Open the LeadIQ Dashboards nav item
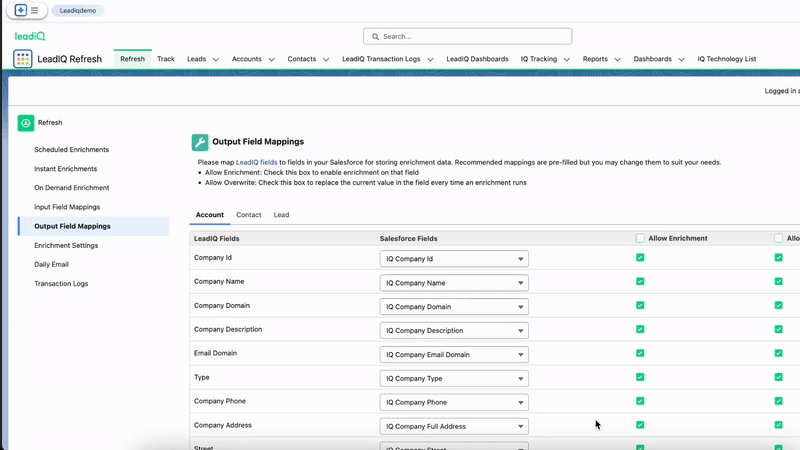The image size is (800, 450). click(477, 59)
